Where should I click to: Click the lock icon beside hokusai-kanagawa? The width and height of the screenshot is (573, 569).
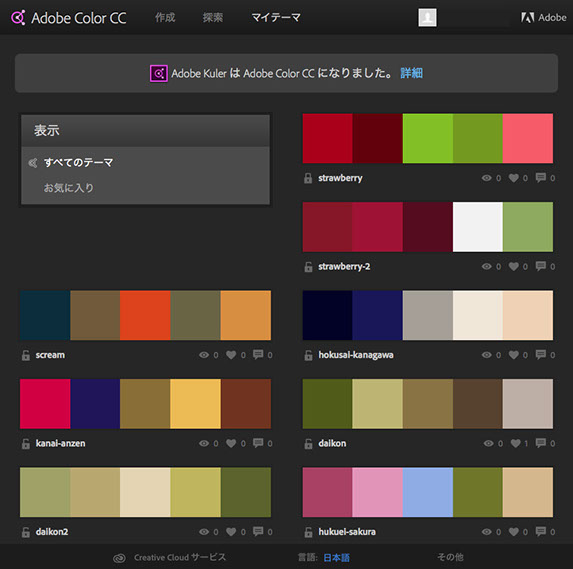point(308,355)
